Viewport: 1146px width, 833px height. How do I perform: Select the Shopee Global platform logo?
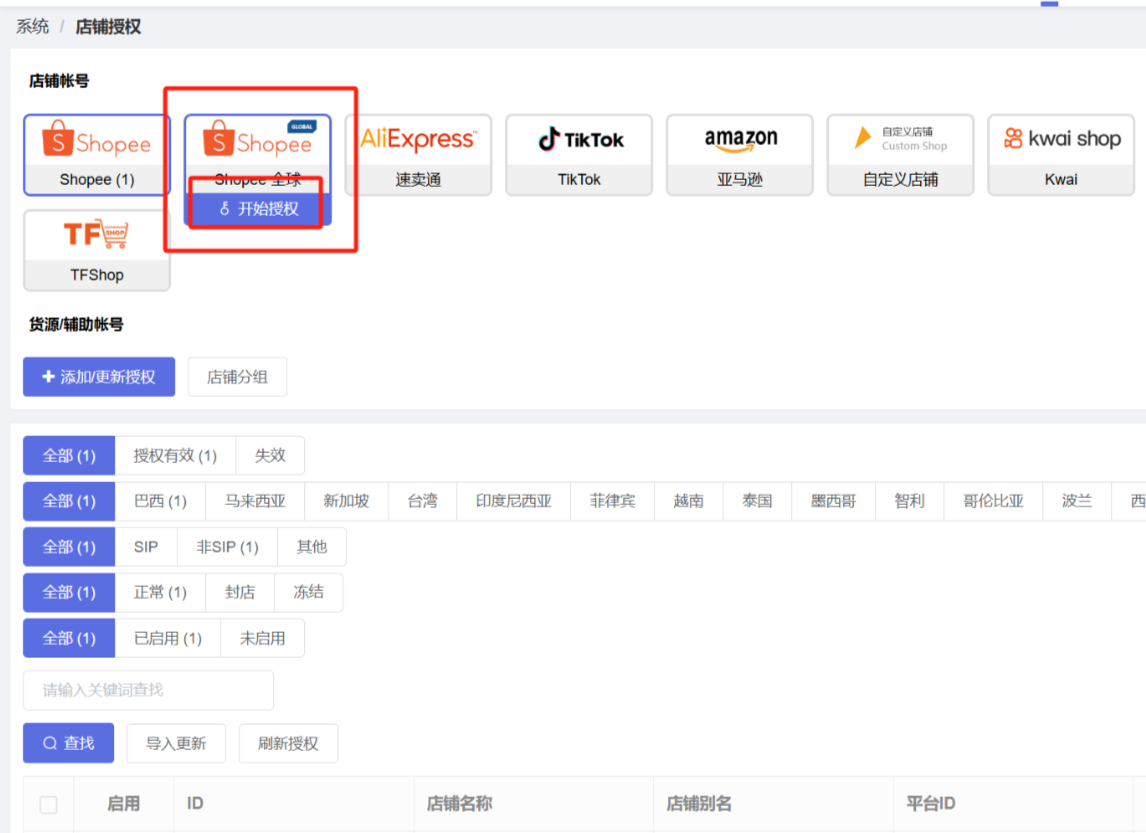258,140
